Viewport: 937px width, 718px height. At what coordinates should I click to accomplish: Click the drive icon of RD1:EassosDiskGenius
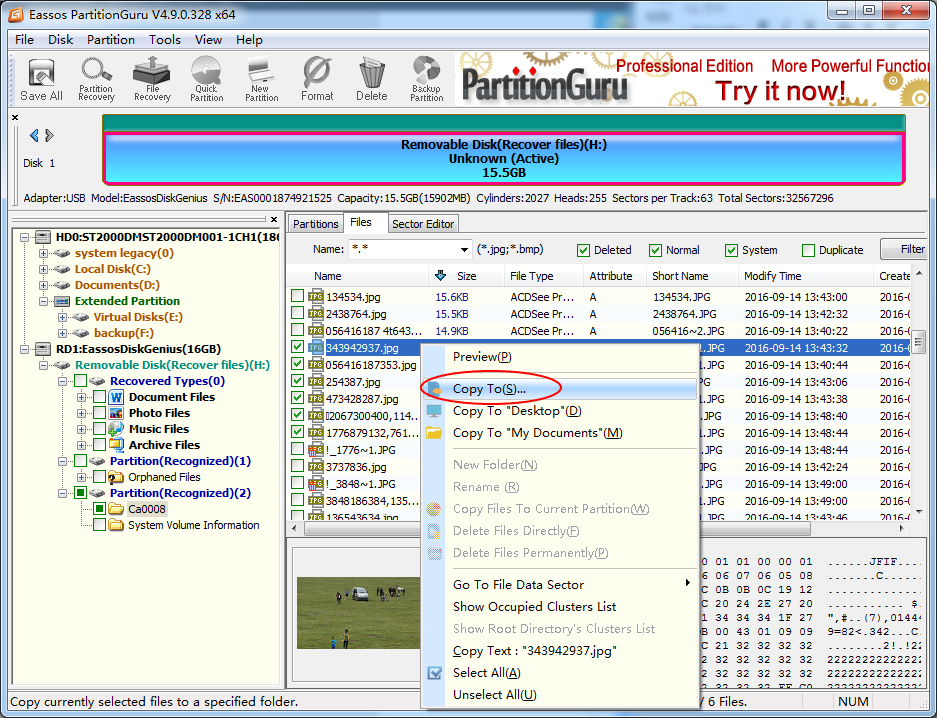click(42, 349)
